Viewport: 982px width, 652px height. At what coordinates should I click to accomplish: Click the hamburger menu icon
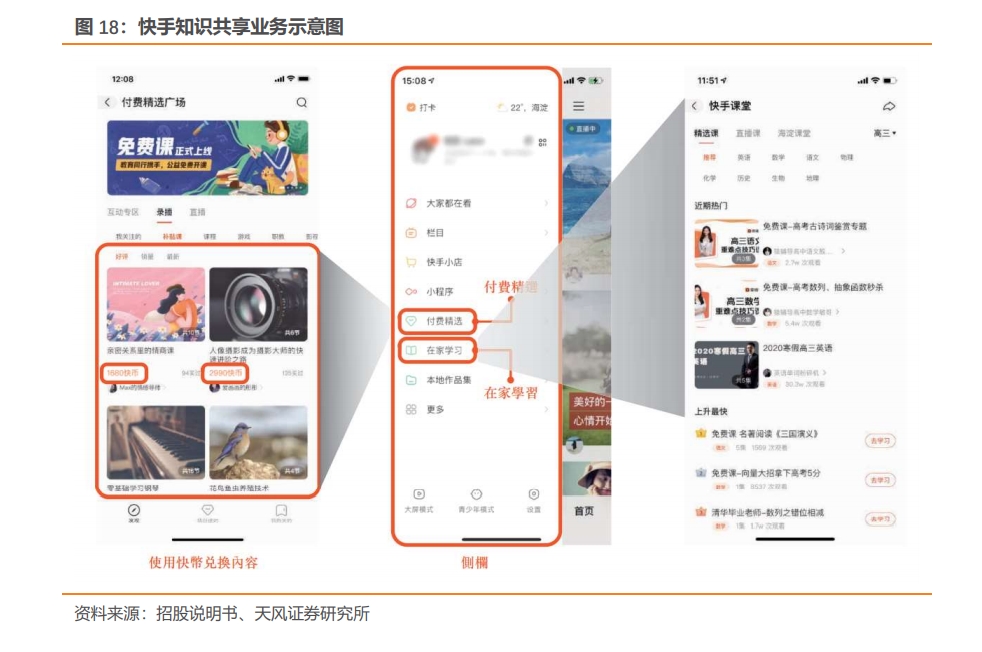coord(579,106)
